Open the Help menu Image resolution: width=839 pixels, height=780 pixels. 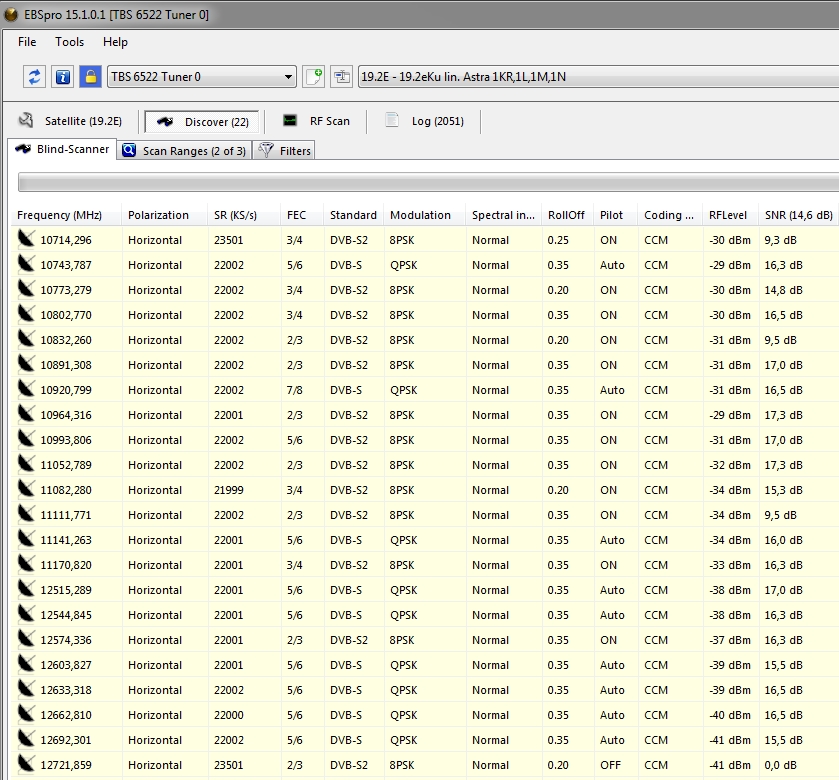pos(115,42)
